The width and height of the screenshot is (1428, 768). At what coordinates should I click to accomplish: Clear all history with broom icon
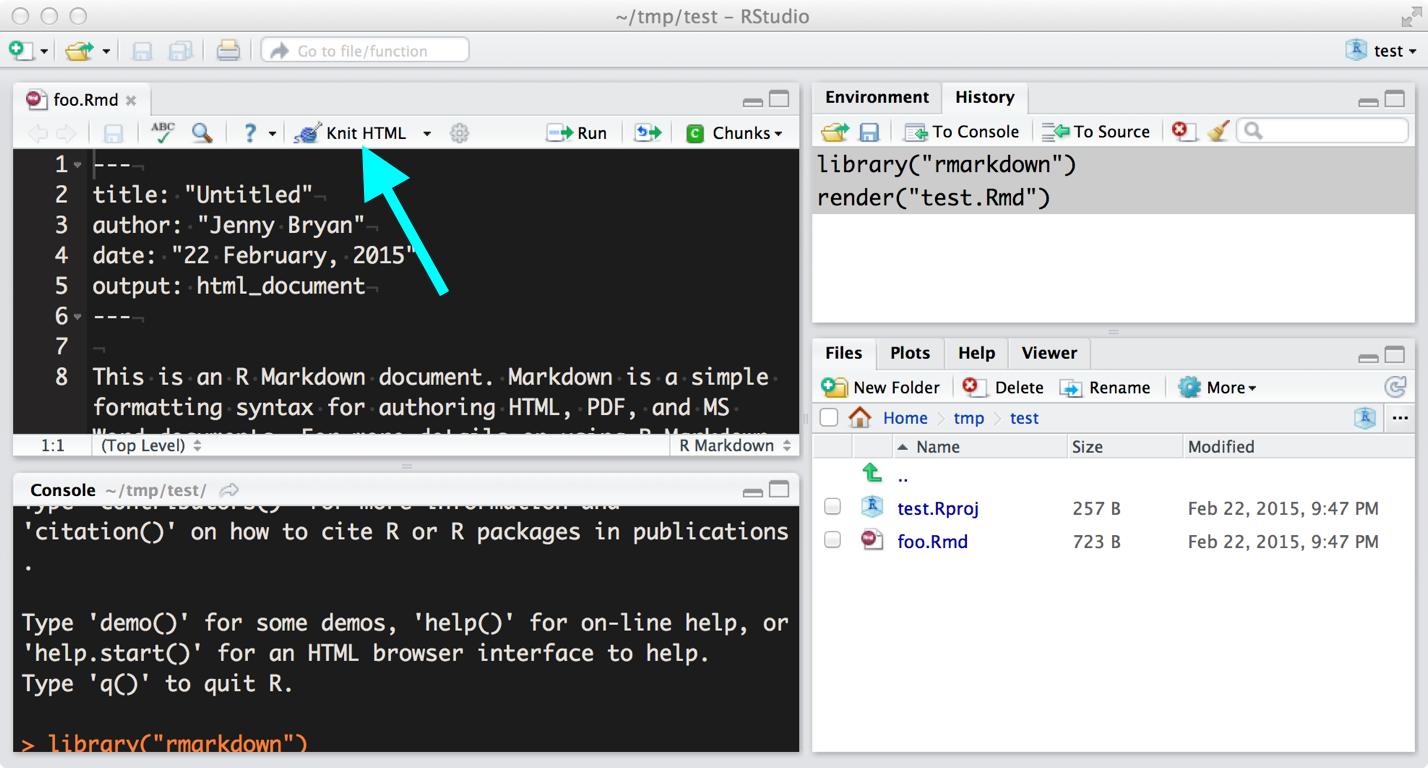(1217, 132)
